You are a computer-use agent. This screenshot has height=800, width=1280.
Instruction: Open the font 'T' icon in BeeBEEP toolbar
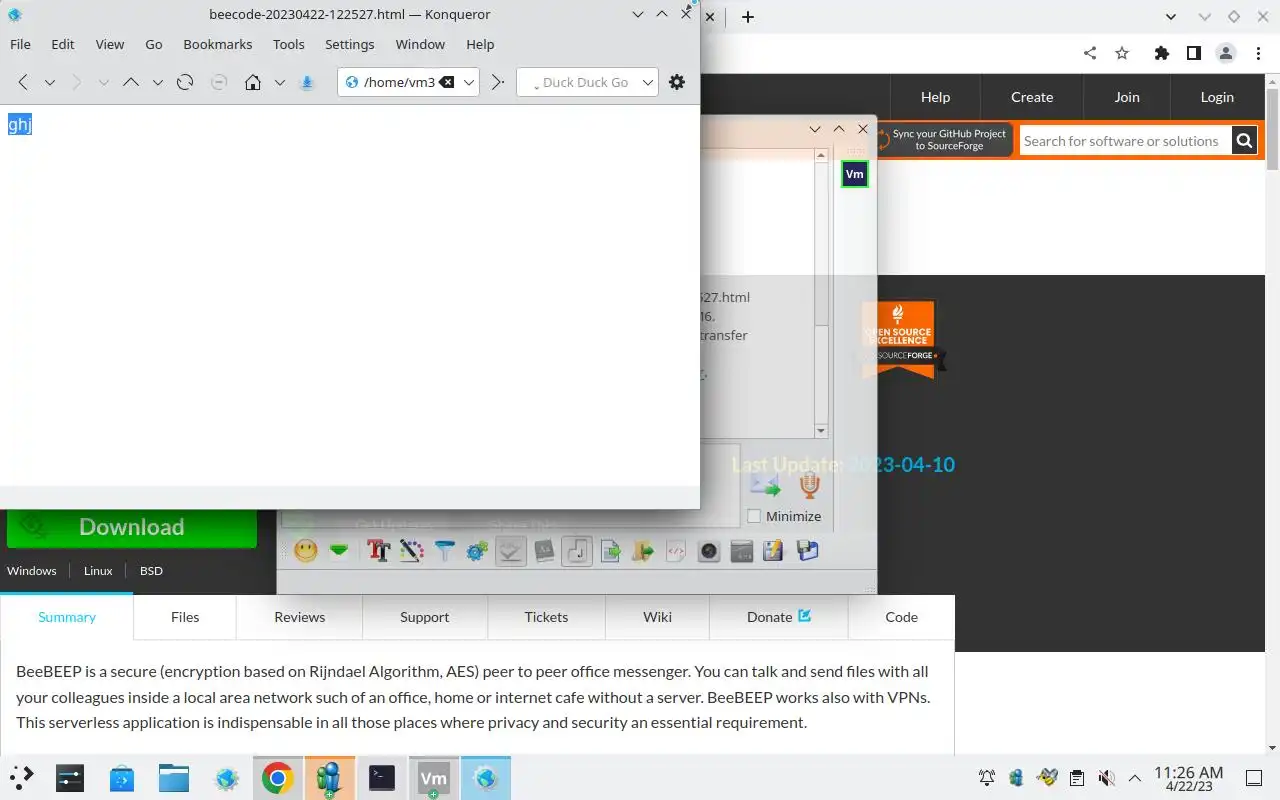[378, 550]
